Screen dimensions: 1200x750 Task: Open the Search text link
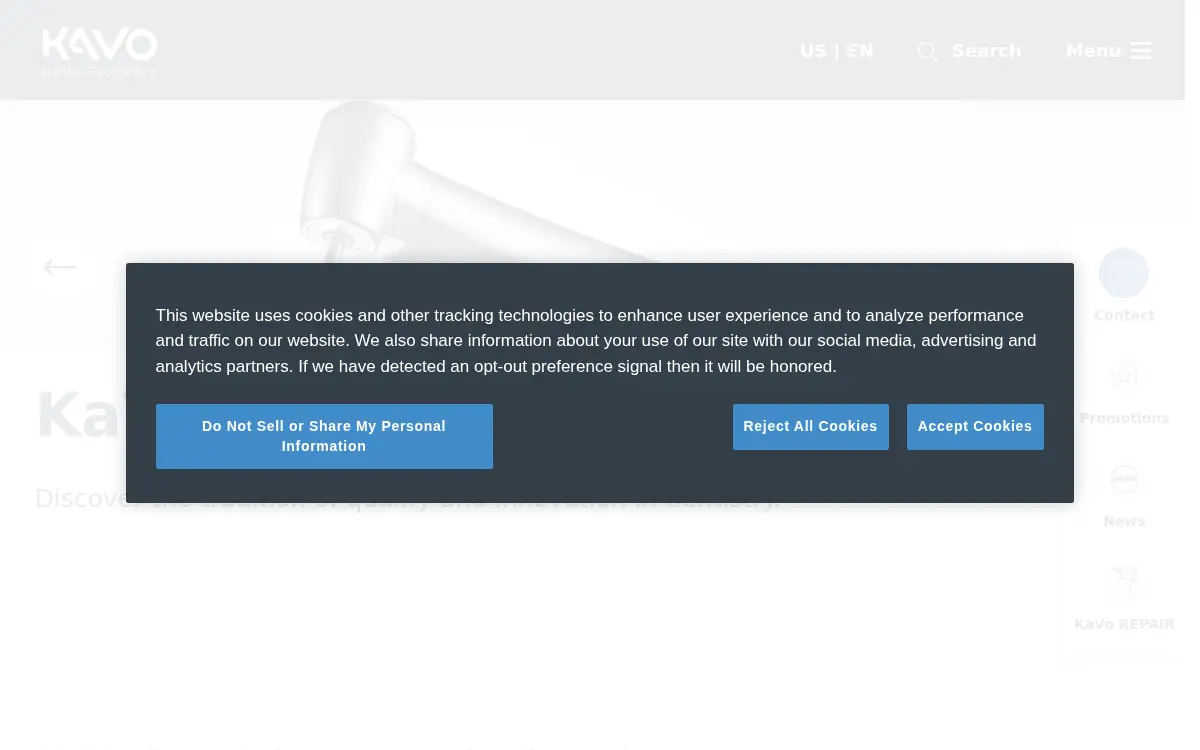point(986,51)
